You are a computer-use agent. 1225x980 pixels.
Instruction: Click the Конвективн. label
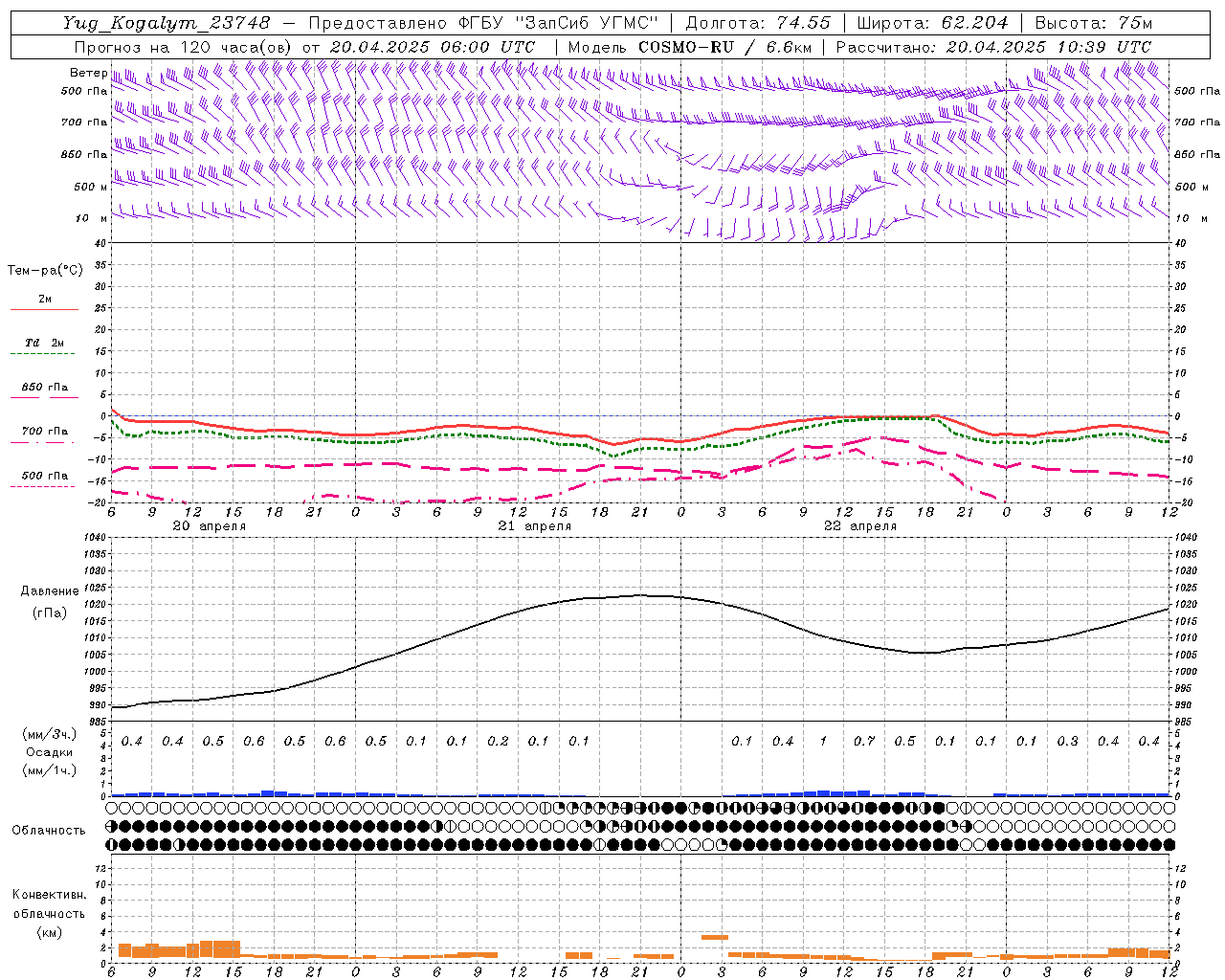coord(49,895)
